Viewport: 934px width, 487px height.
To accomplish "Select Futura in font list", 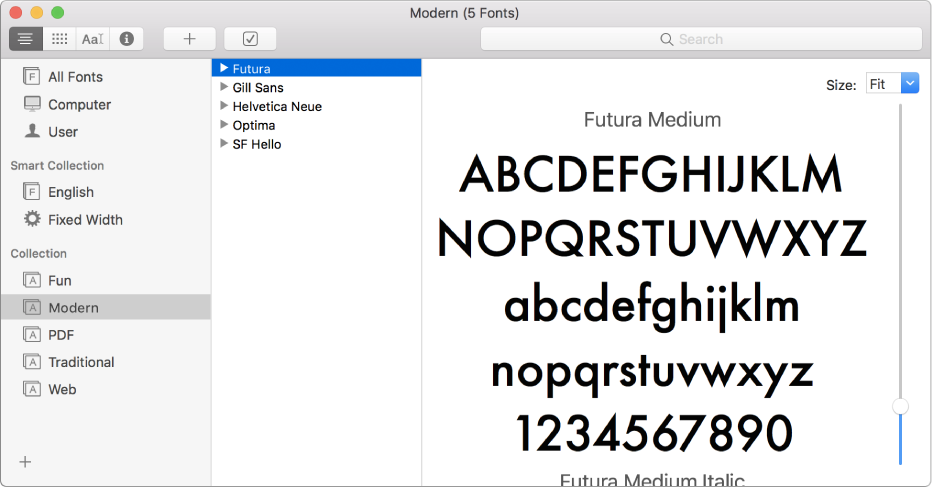I will coord(316,68).
